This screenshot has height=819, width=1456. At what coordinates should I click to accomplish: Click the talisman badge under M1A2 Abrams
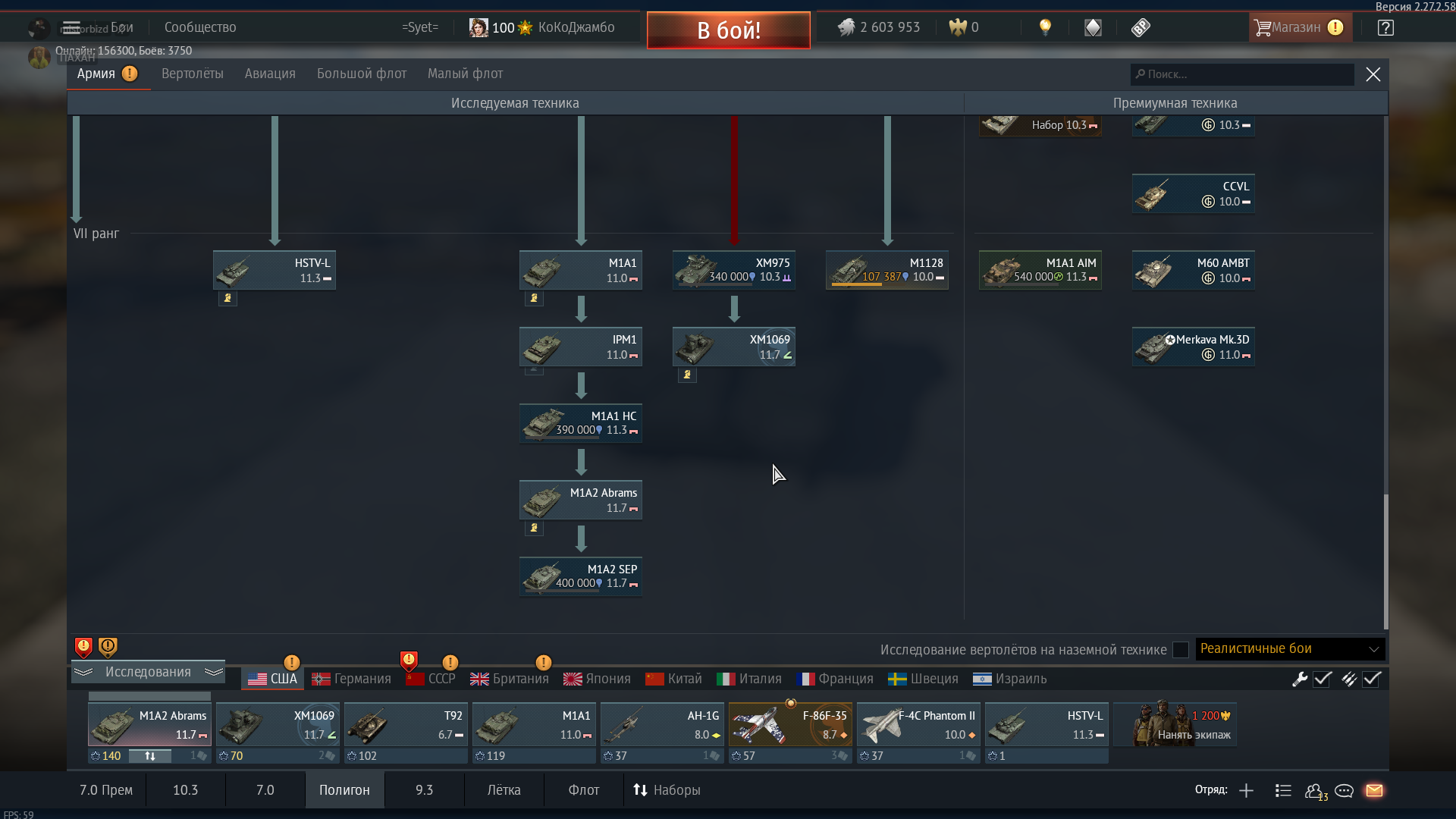pos(534,528)
